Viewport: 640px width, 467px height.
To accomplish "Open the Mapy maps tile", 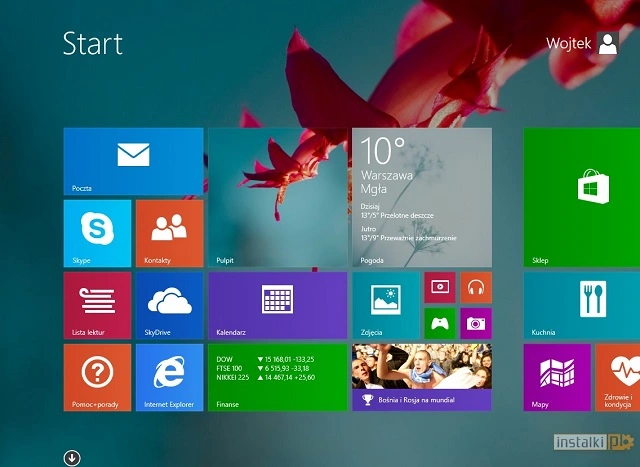I will click(x=557, y=378).
